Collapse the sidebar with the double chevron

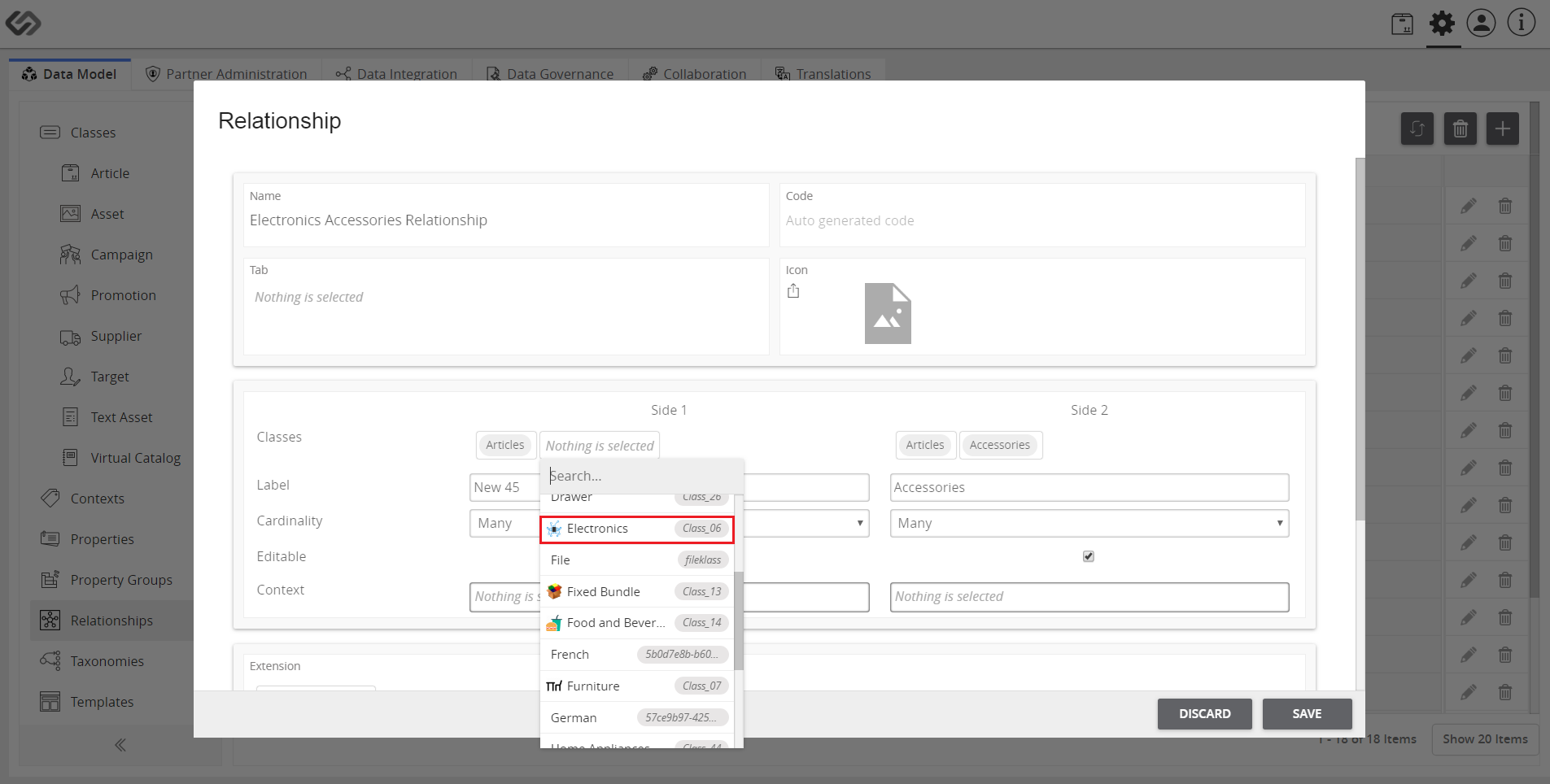tap(120, 745)
